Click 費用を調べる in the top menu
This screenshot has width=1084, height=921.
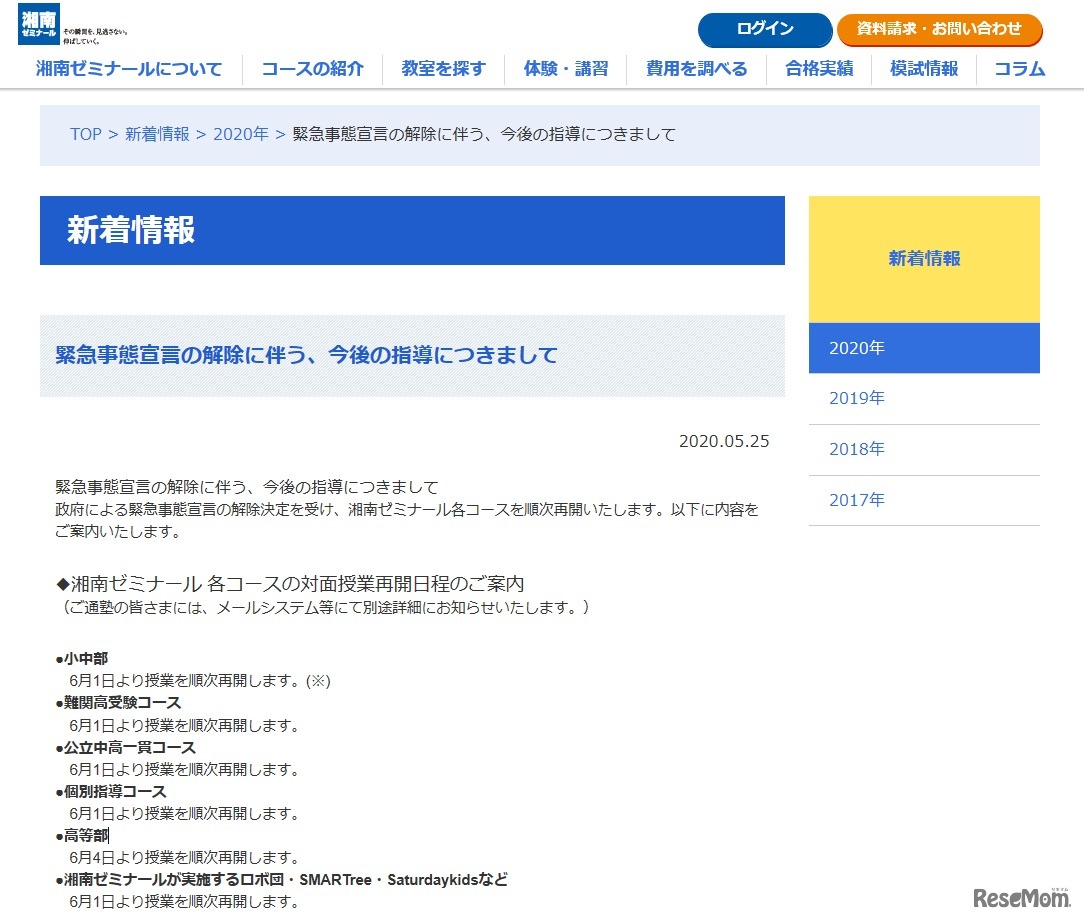696,69
